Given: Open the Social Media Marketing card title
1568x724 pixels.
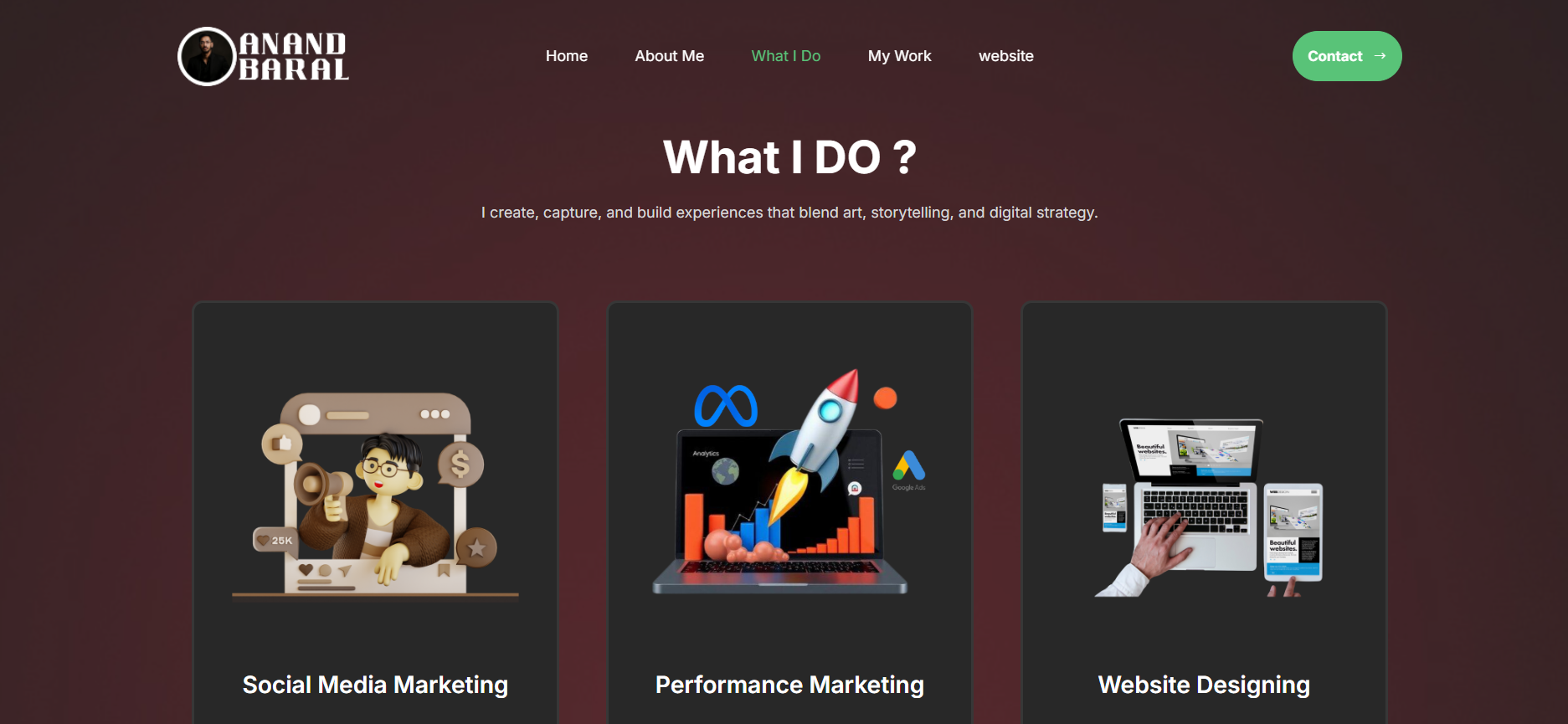Looking at the screenshot, I should [375, 685].
